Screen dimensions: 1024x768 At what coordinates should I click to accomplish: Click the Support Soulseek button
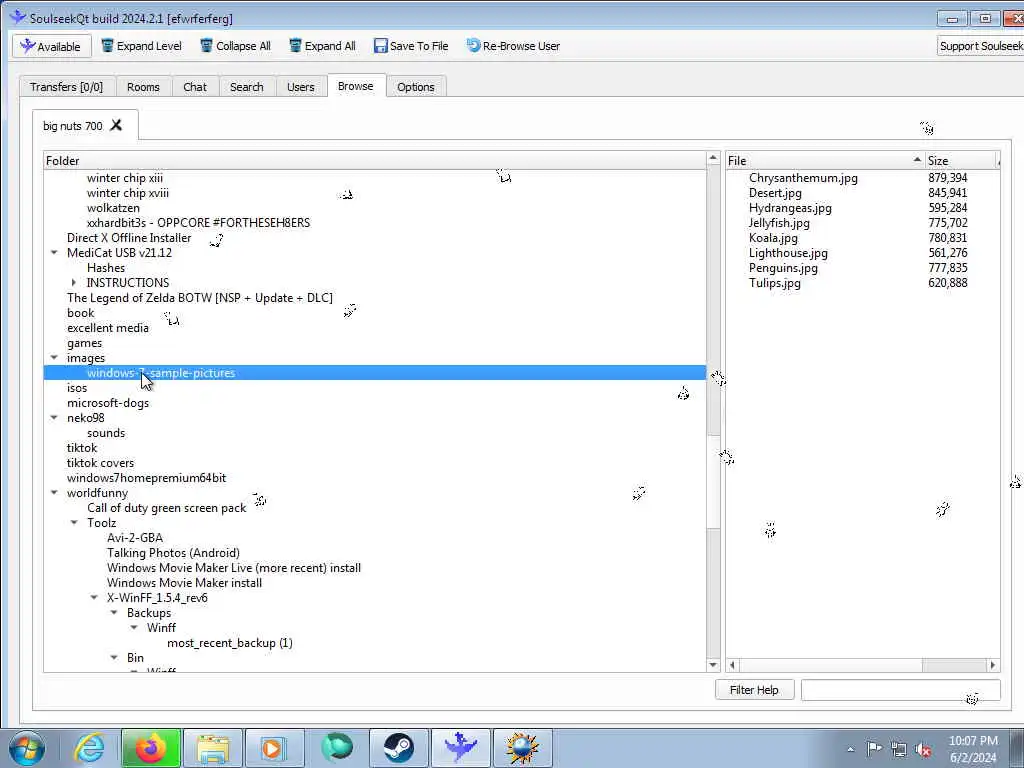[x=980, y=46]
